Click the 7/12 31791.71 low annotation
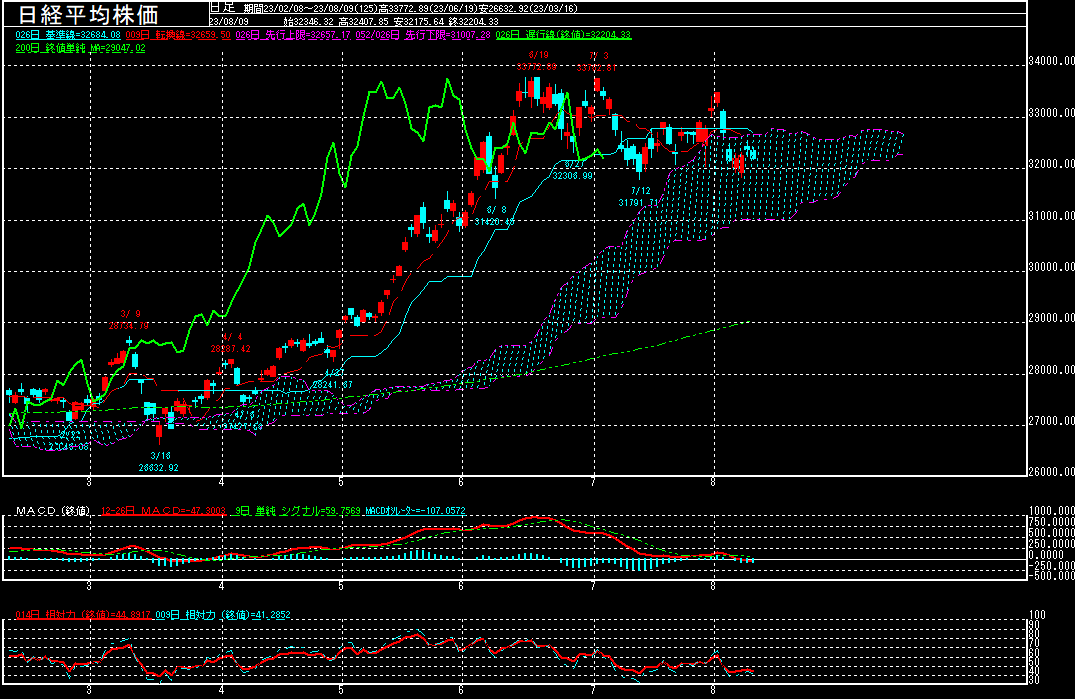The height and width of the screenshot is (699, 1076). 639,197
